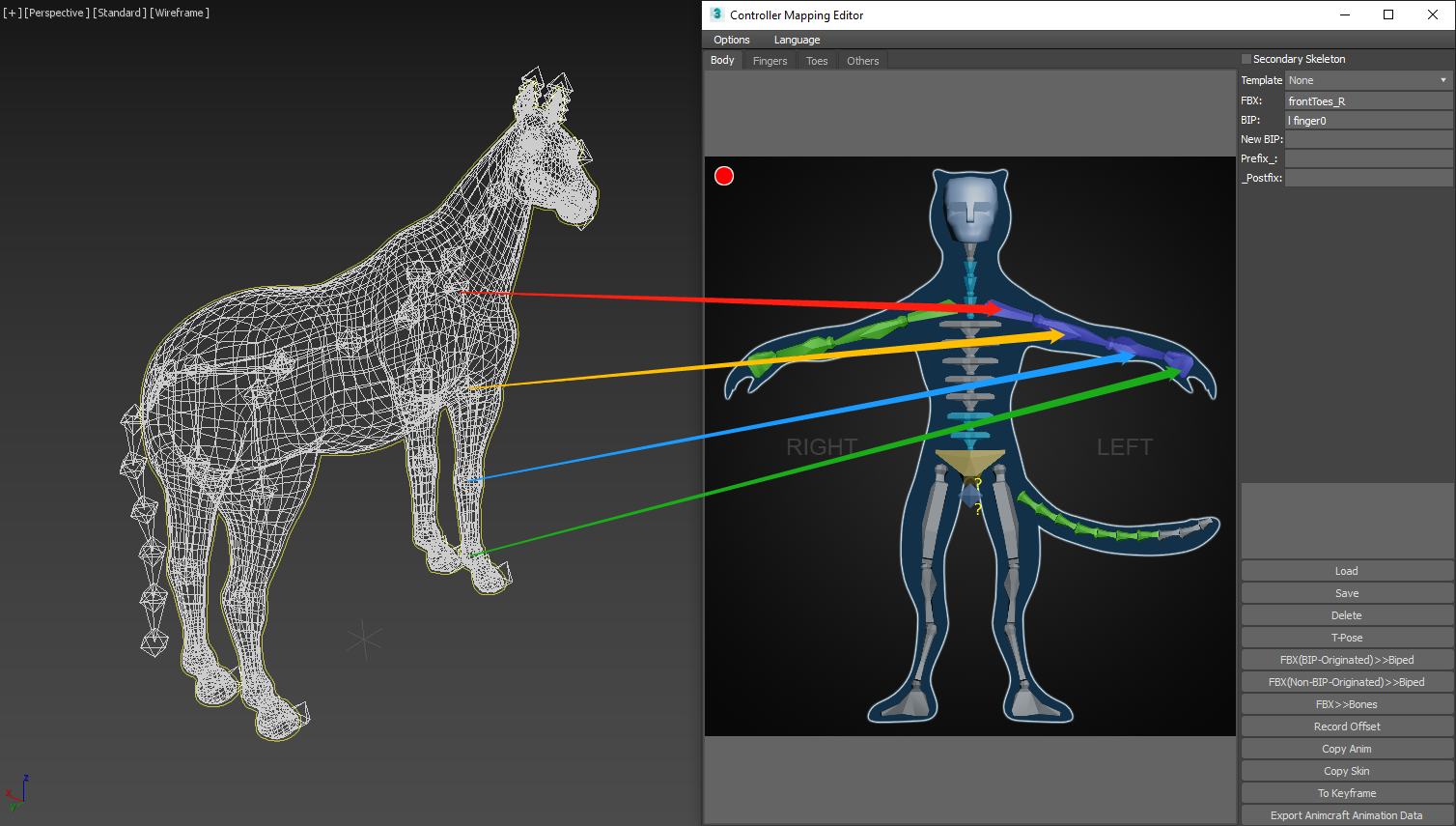Image resolution: width=1456 pixels, height=826 pixels.
Task: Select the head bone in the biped diagram
Action: click(x=970, y=208)
